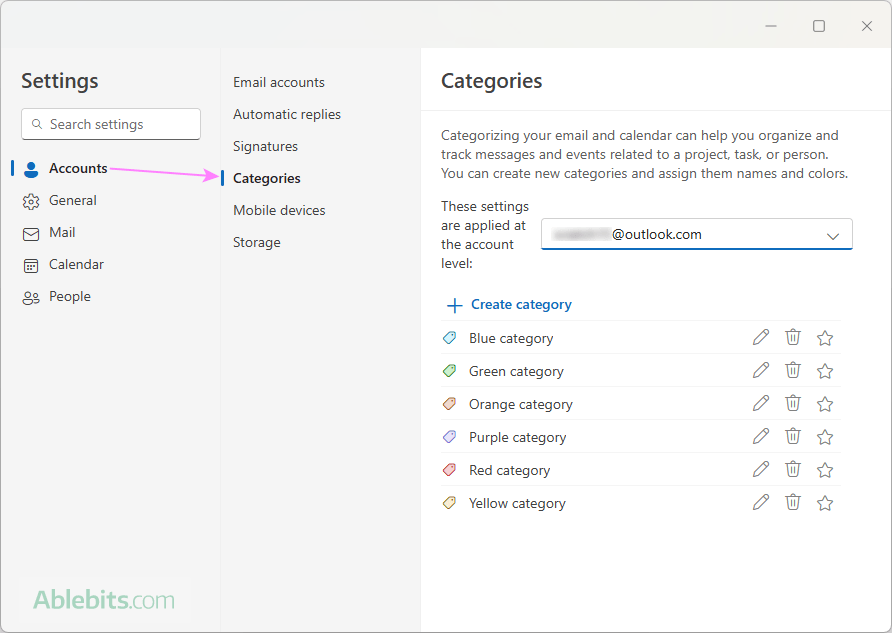Viewport: 892px width, 633px height.
Task: Favorite the Green category with star icon
Action: pos(825,371)
